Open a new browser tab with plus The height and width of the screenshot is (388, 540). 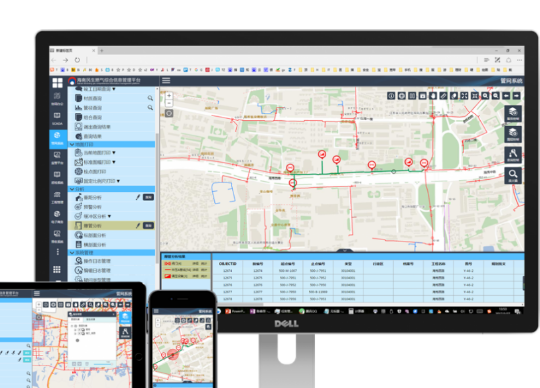click(x=102, y=50)
